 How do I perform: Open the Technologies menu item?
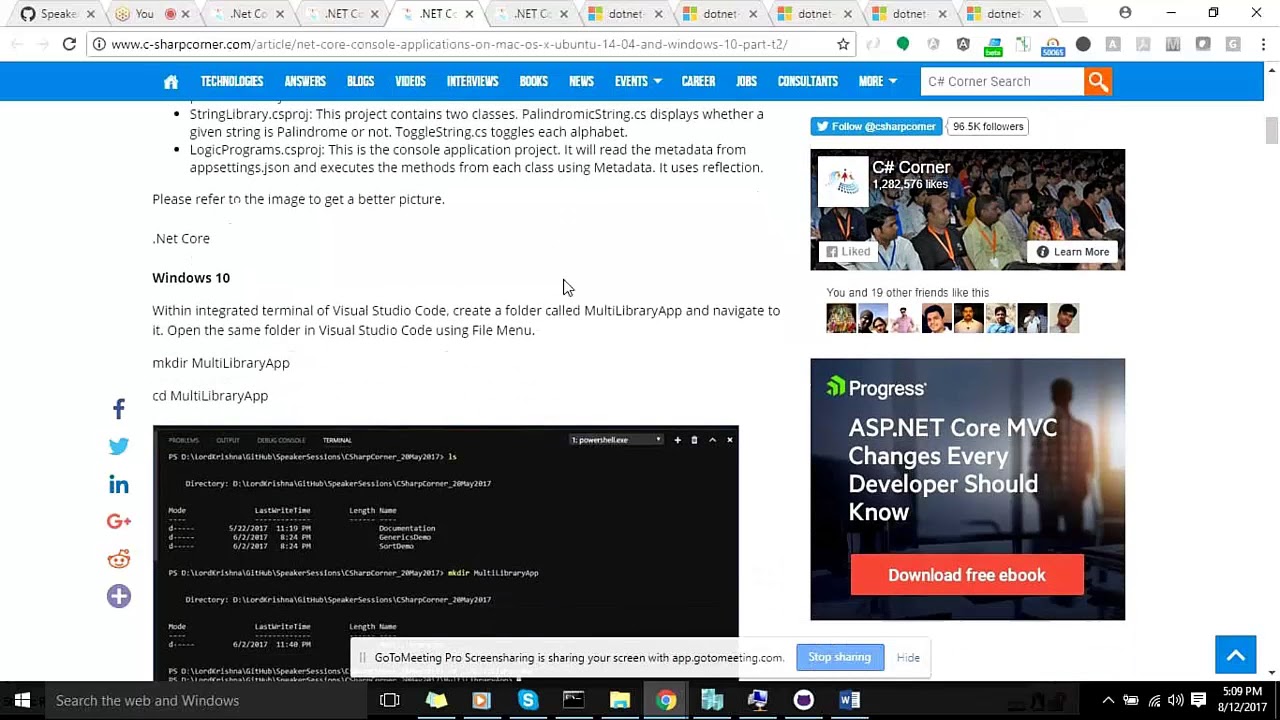tap(231, 82)
